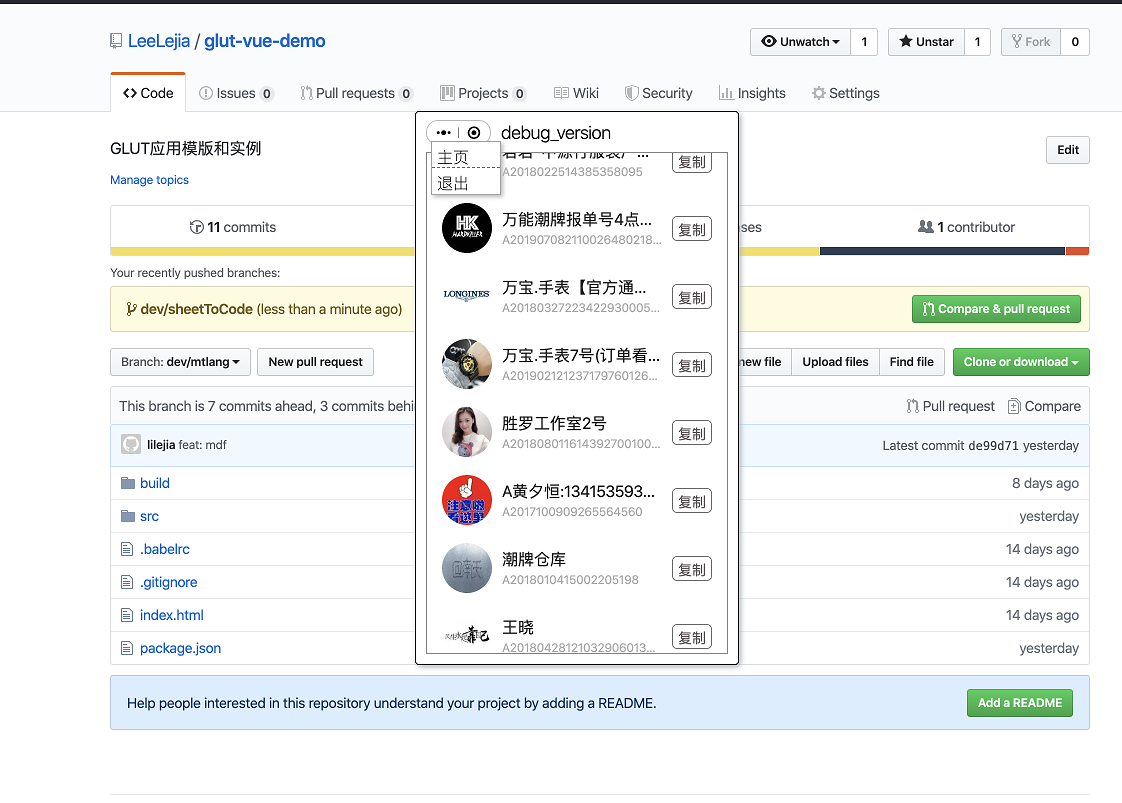Click the Edit description button
The width and height of the screenshot is (1122, 803).
(1068, 150)
